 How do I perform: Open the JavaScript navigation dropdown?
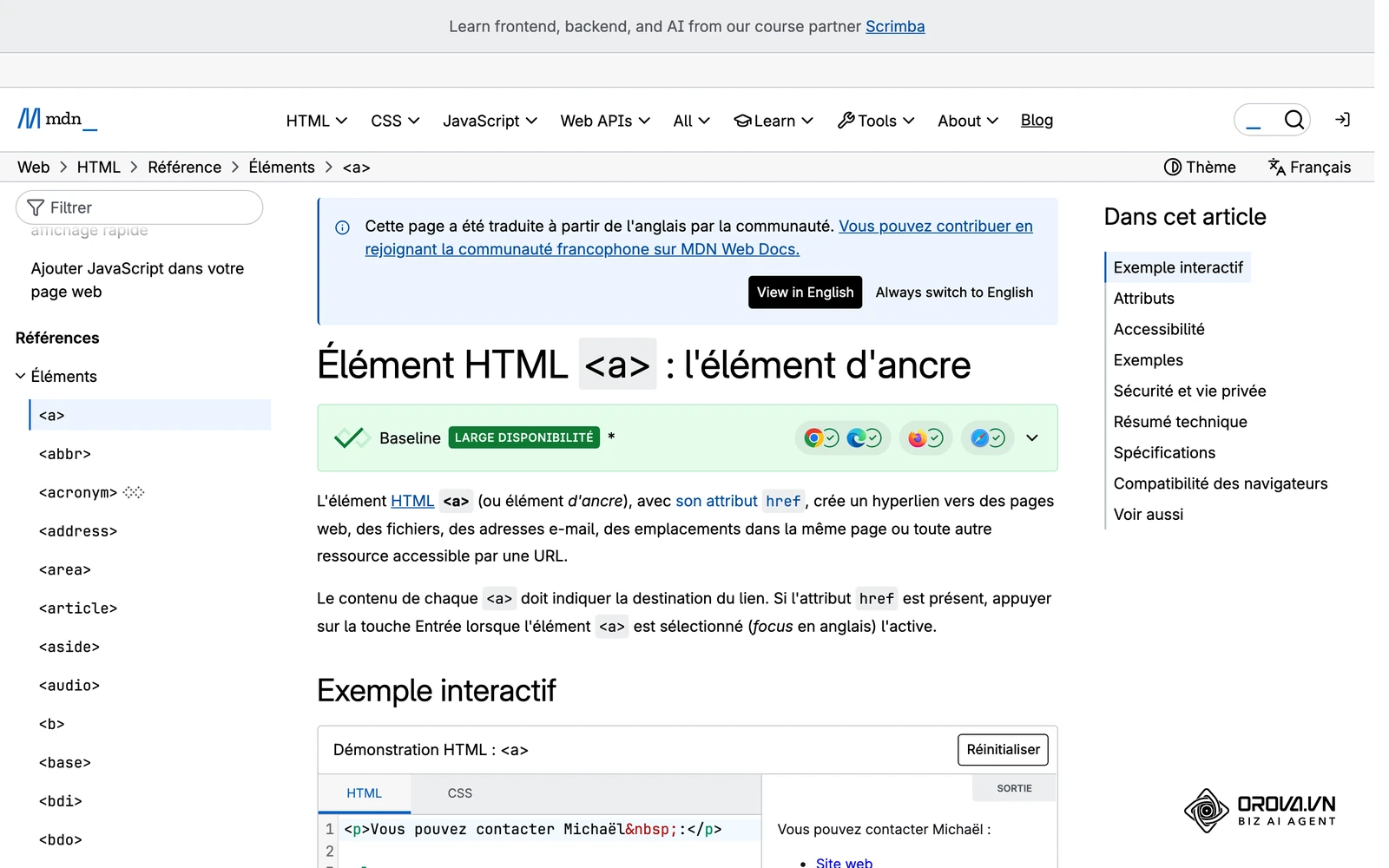(x=490, y=121)
